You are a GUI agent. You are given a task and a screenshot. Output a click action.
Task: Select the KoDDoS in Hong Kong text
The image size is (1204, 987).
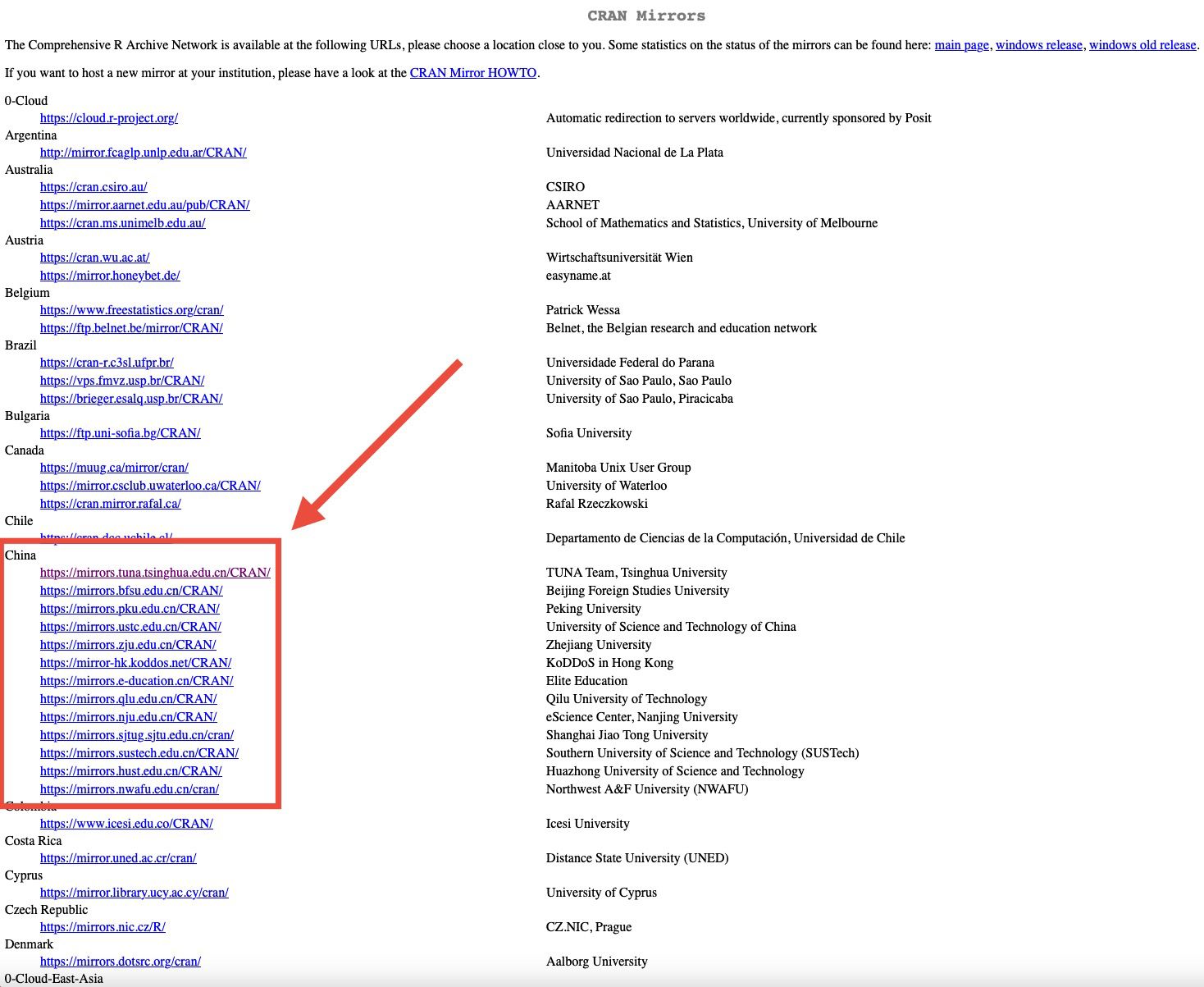[609, 663]
